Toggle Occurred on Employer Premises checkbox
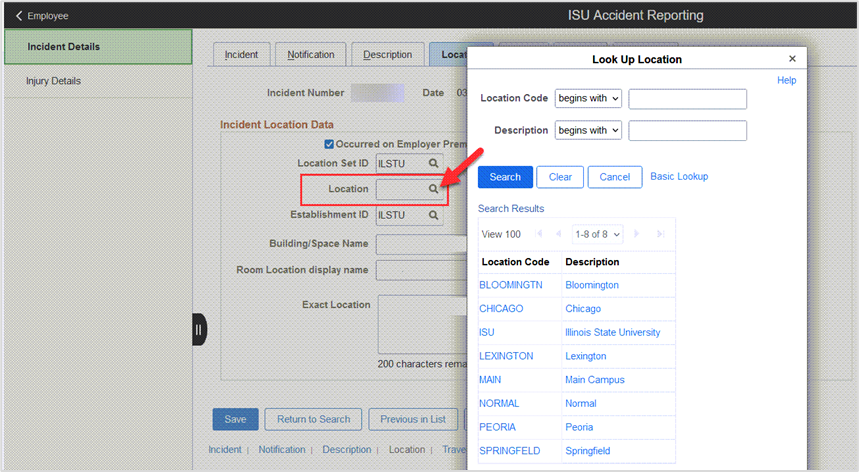 (x=329, y=144)
